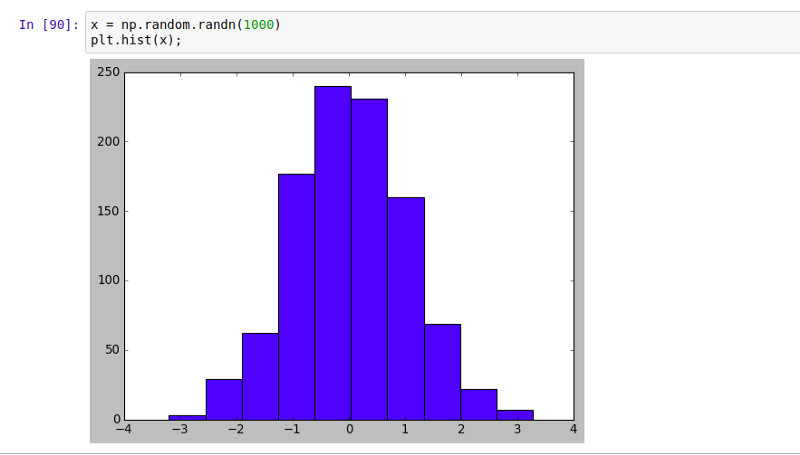The image size is (800, 455).
Task: Click y-axis label 200
Action: (x=109, y=141)
